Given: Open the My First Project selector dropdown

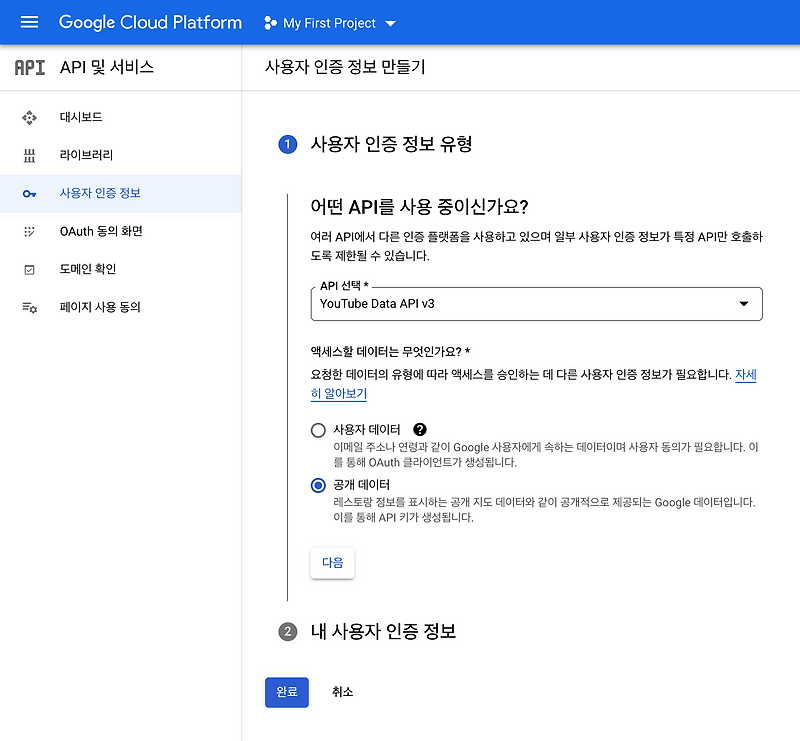Looking at the screenshot, I should pyautogui.click(x=330, y=23).
